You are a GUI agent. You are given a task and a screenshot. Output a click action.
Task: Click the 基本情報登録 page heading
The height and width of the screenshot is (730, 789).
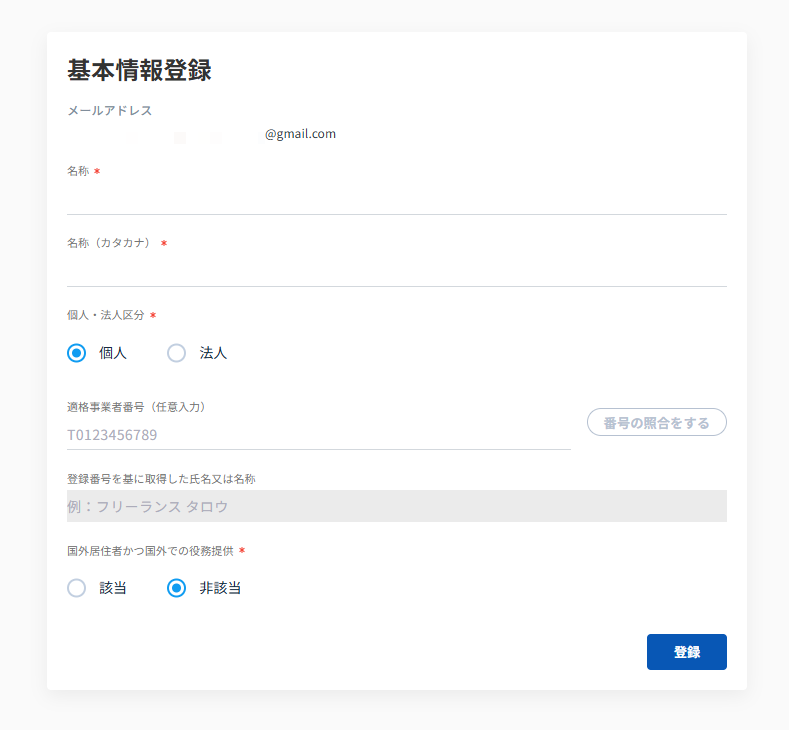coord(139,71)
